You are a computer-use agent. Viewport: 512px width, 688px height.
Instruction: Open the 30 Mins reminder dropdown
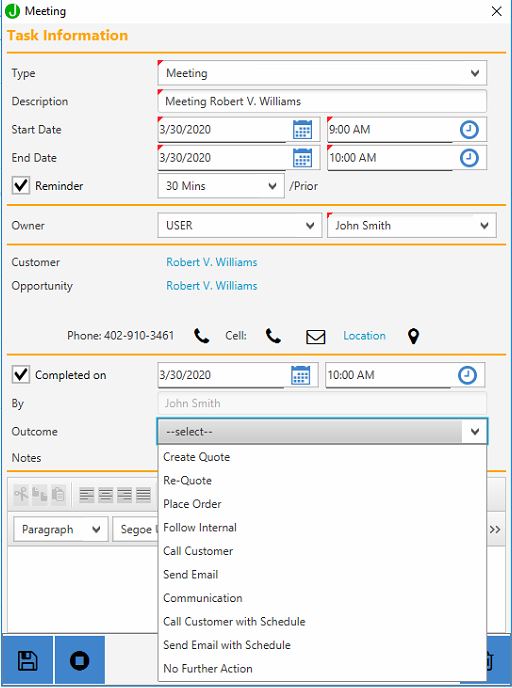coord(221,186)
